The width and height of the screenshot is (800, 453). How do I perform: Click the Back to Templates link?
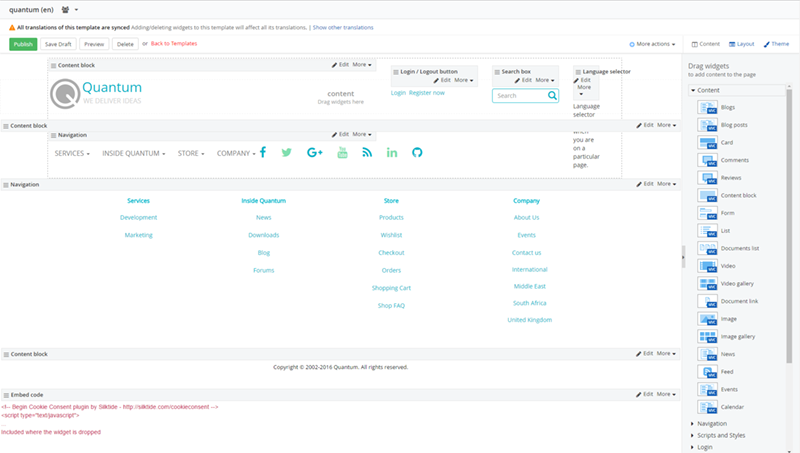(174, 44)
